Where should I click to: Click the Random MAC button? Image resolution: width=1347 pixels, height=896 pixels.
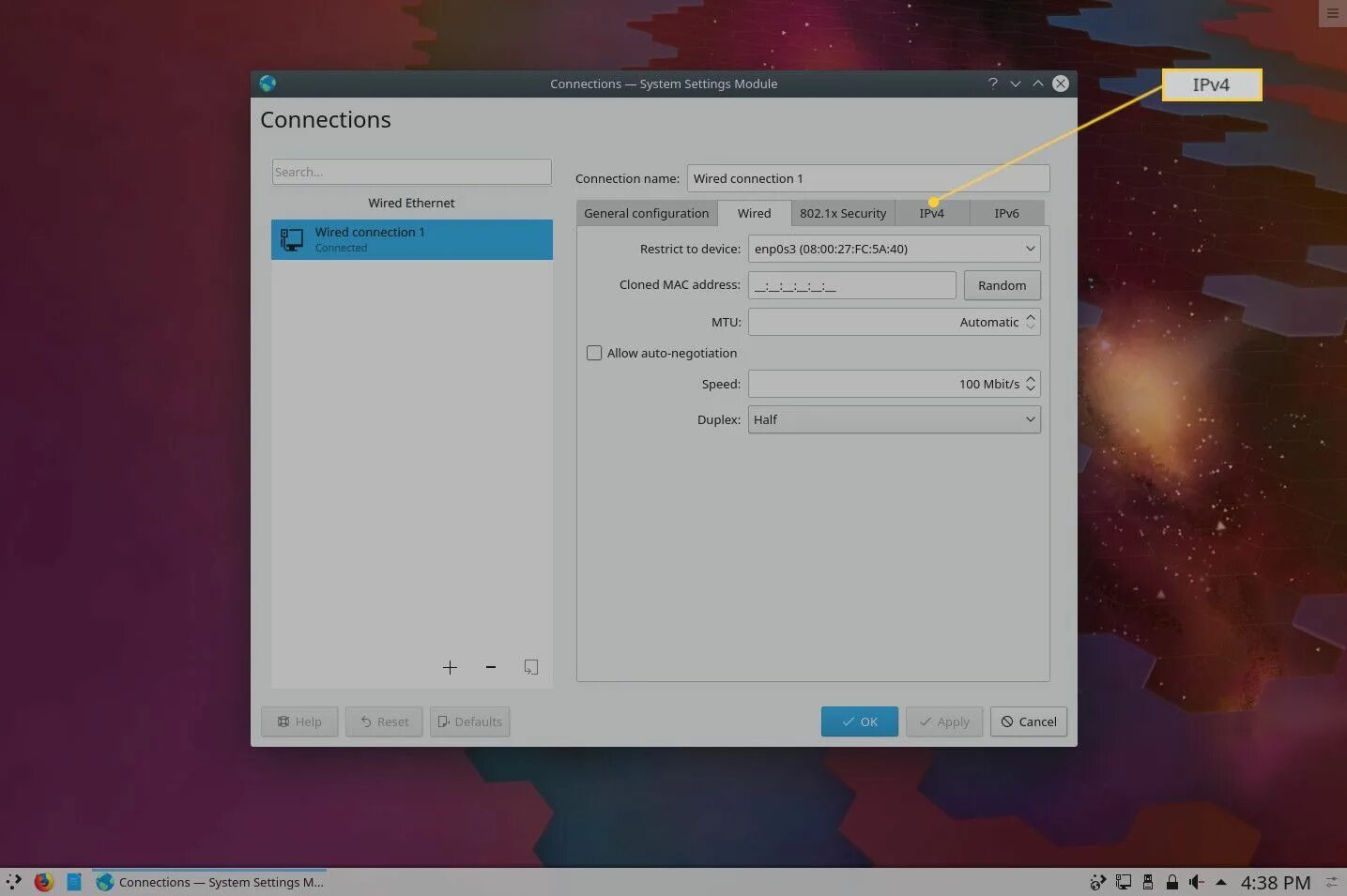pyautogui.click(x=1002, y=285)
